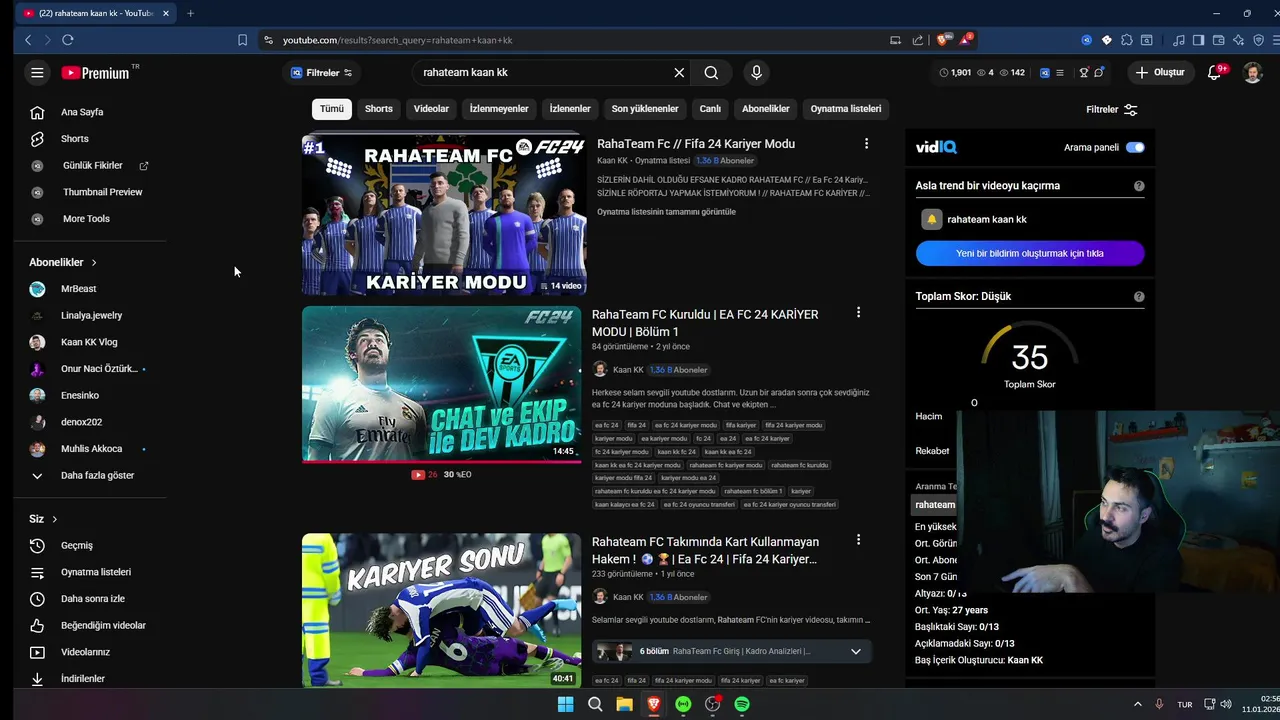Open the Brave Leo AI sparkle icon
The width and height of the screenshot is (1280, 720).
[x=1238, y=40]
